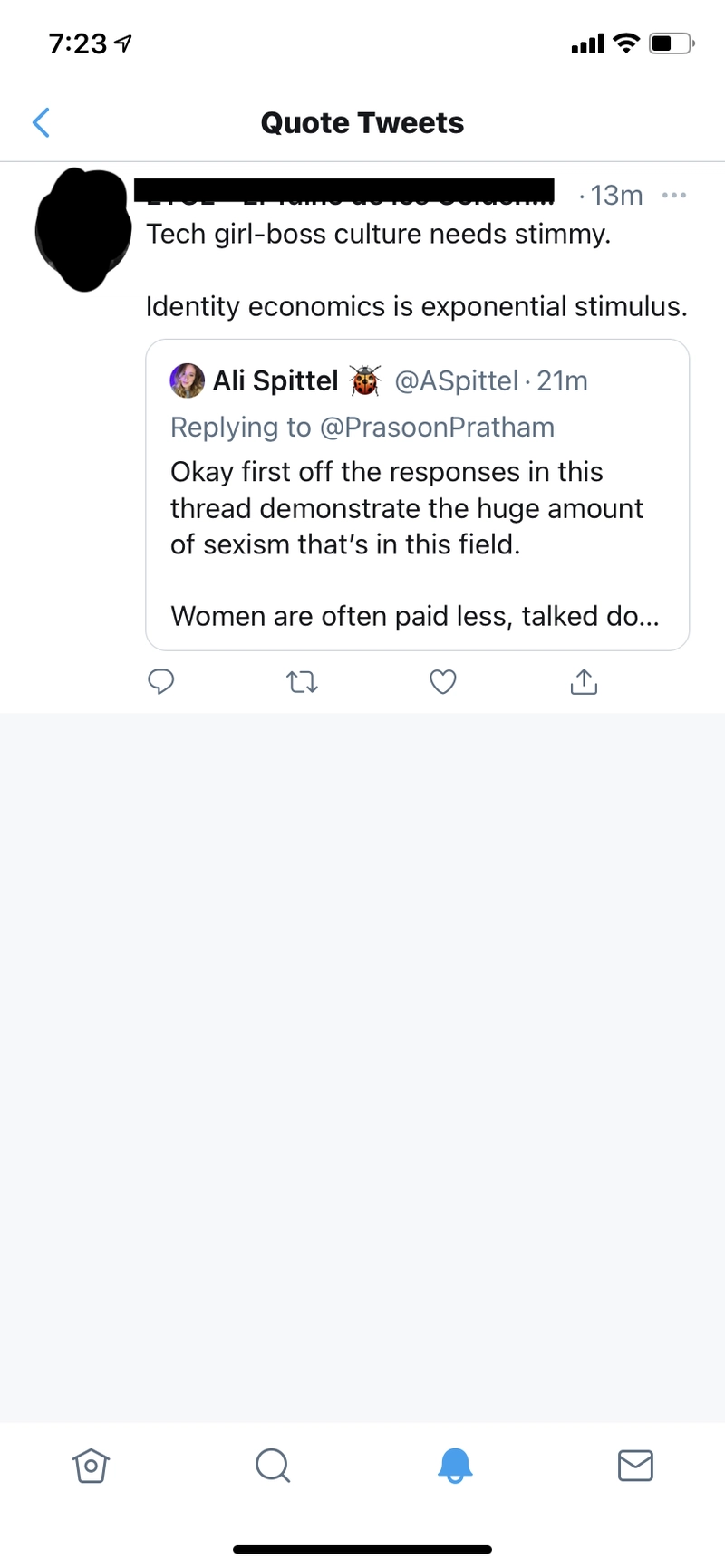Tap the battery status icon
Viewport: 725px width, 1568px height.
point(672,43)
